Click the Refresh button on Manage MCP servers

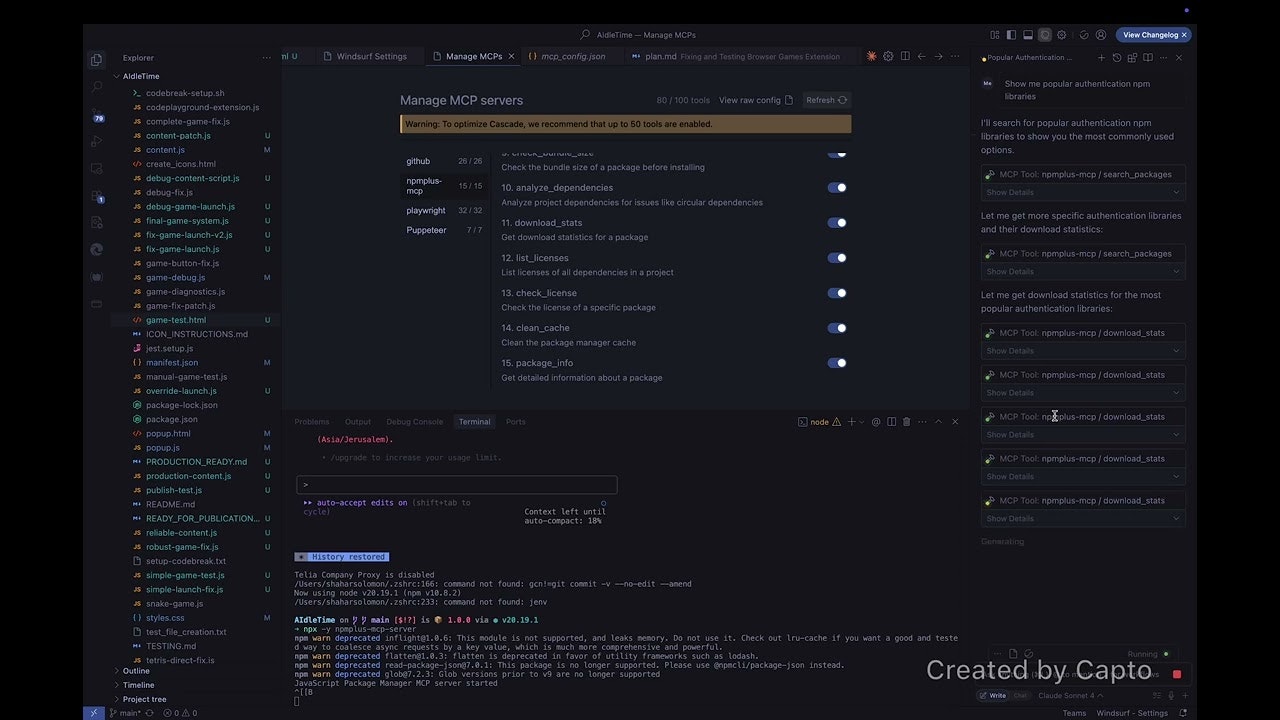coord(826,100)
